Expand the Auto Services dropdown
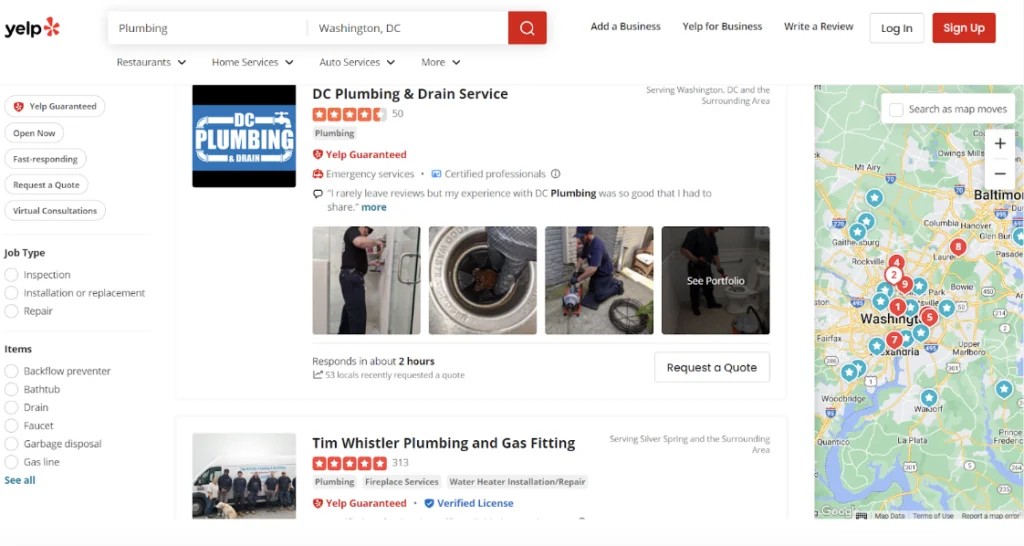Image resolution: width=1024 pixels, height=546 pixels. coord(357,62)
